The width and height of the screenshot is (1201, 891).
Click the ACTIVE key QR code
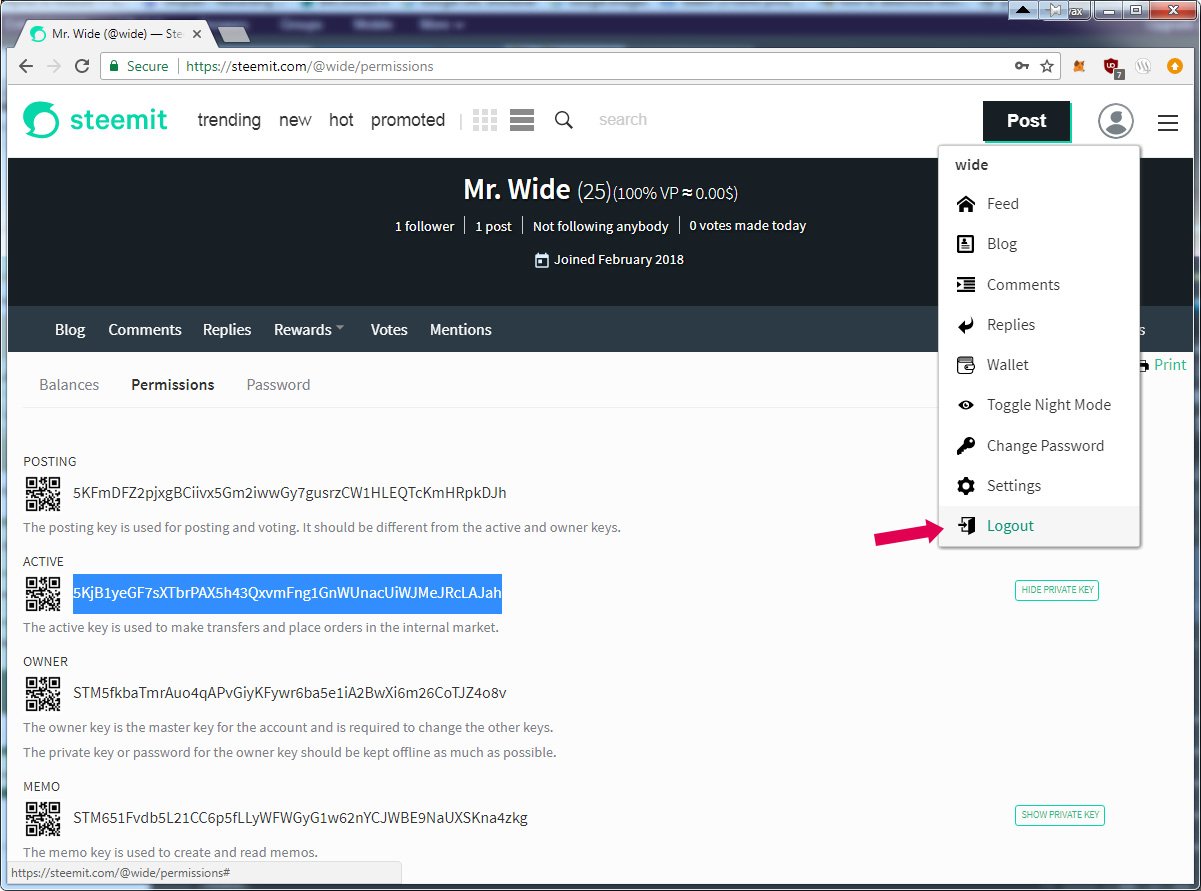pos(42,594)
